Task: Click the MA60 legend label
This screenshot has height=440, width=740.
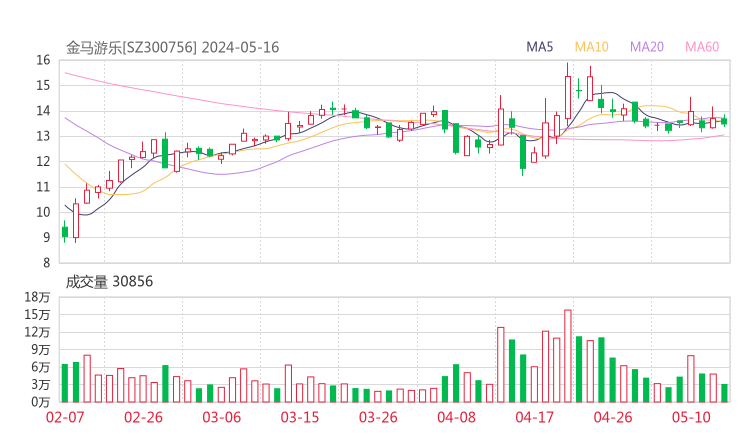Action: (x=702, y=47)
